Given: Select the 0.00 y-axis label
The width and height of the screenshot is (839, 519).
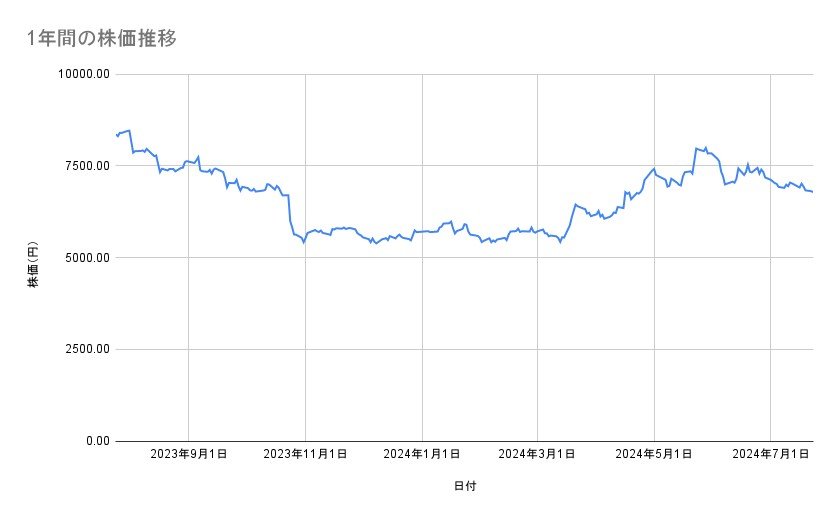Looking at the screenshot, I should pyautogui.click(x=96, y=441).
